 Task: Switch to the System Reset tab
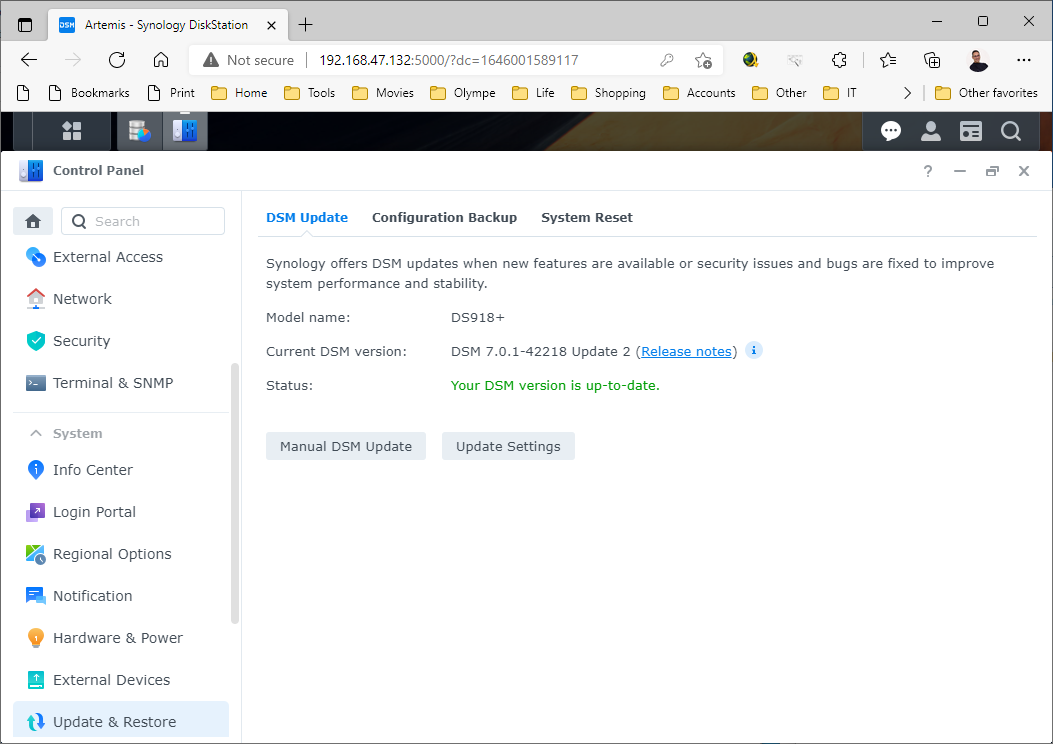[x=587, y=218]
